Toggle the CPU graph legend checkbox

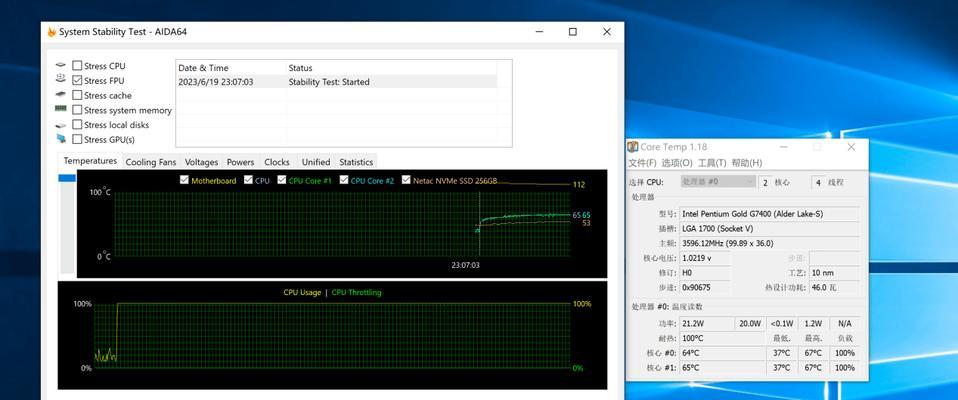tap(248, 180)
